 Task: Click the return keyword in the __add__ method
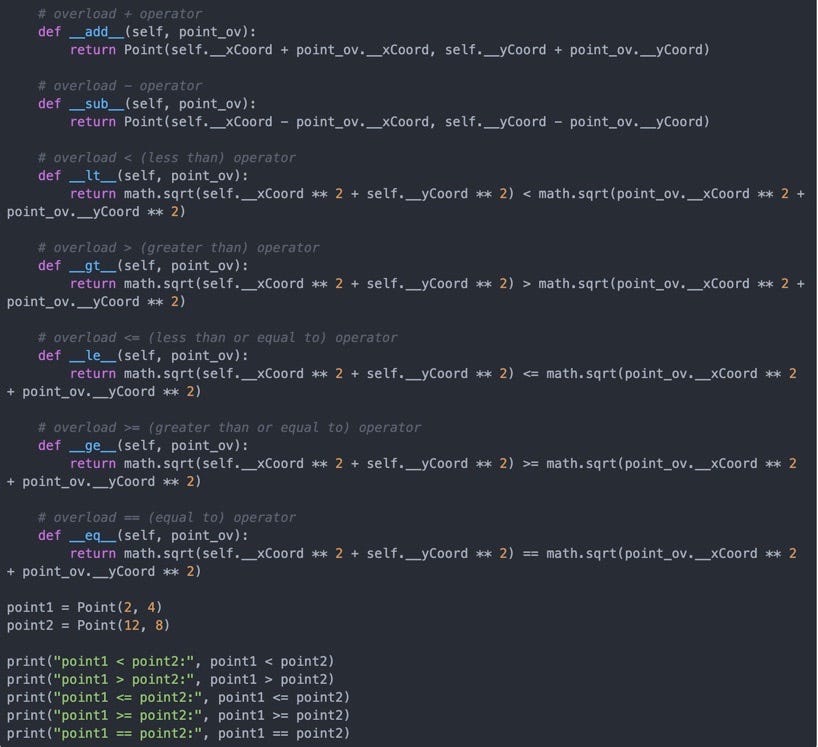click(x=93, y=50)
